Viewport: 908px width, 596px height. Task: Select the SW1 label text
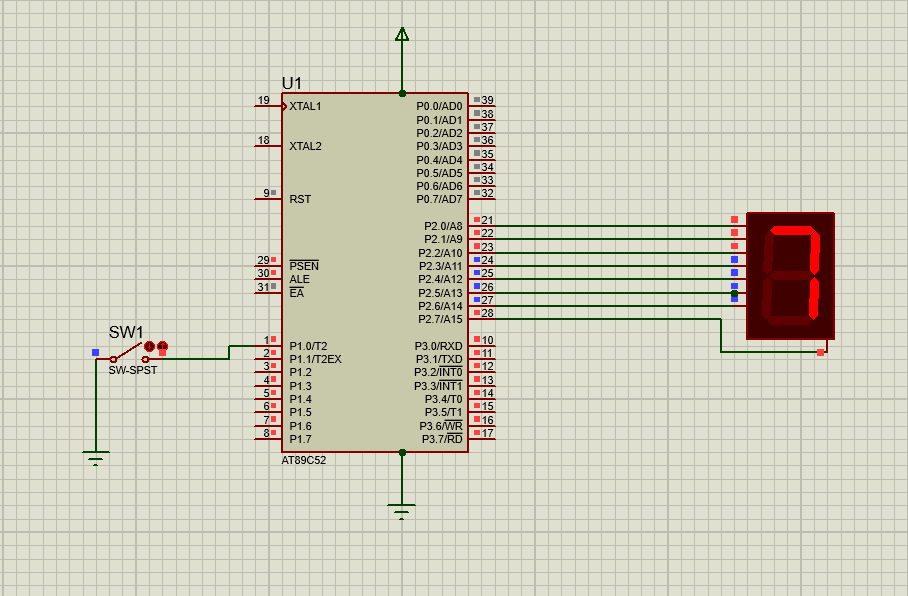click(x=126, y=332)
